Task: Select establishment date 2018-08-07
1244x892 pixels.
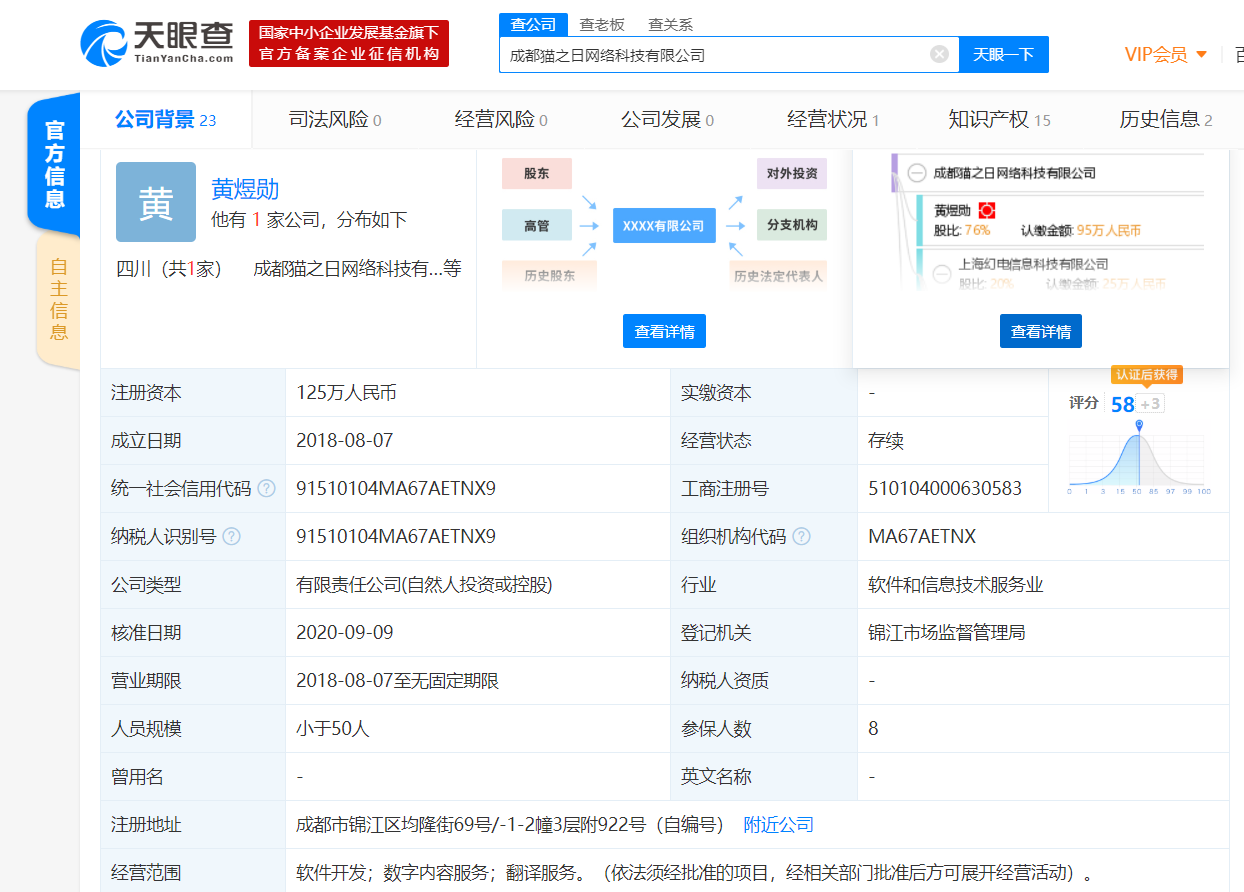Action: pyautogui.click(x=344, y=441)
